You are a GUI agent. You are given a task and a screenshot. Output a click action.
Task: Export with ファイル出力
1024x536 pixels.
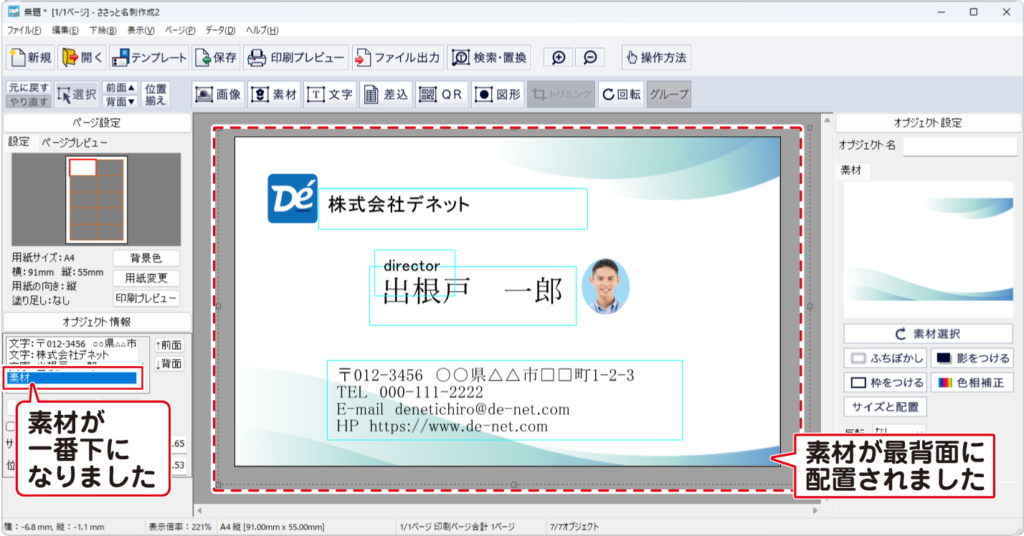(x=398, y=57)
